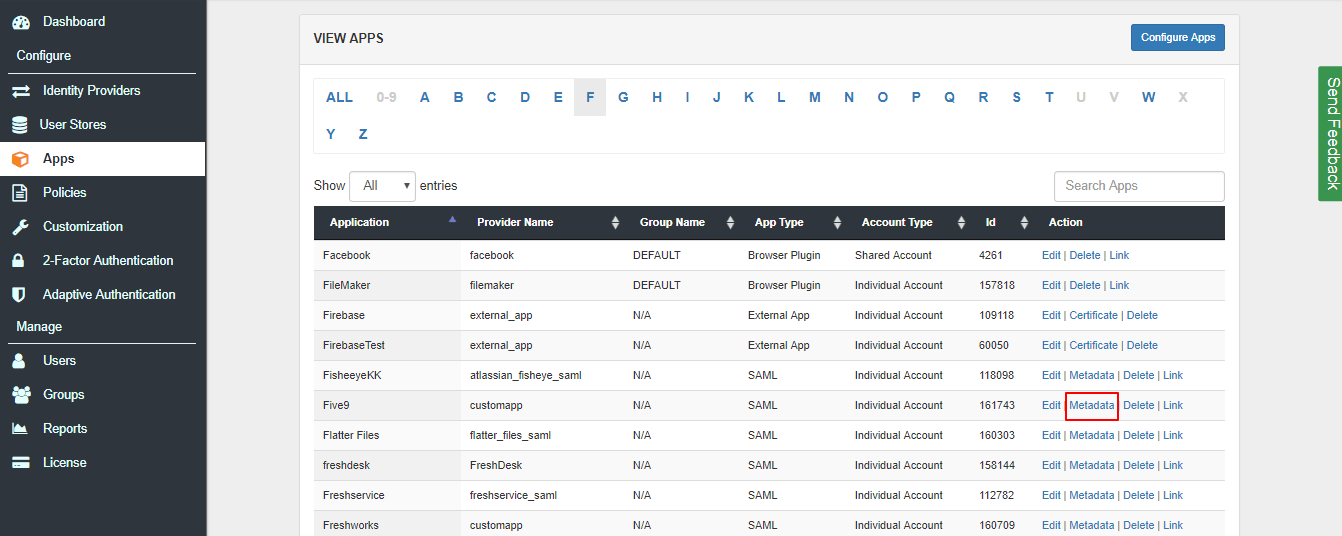Click the Action column header
The image size is (1342, 536).
[1066, 222]
